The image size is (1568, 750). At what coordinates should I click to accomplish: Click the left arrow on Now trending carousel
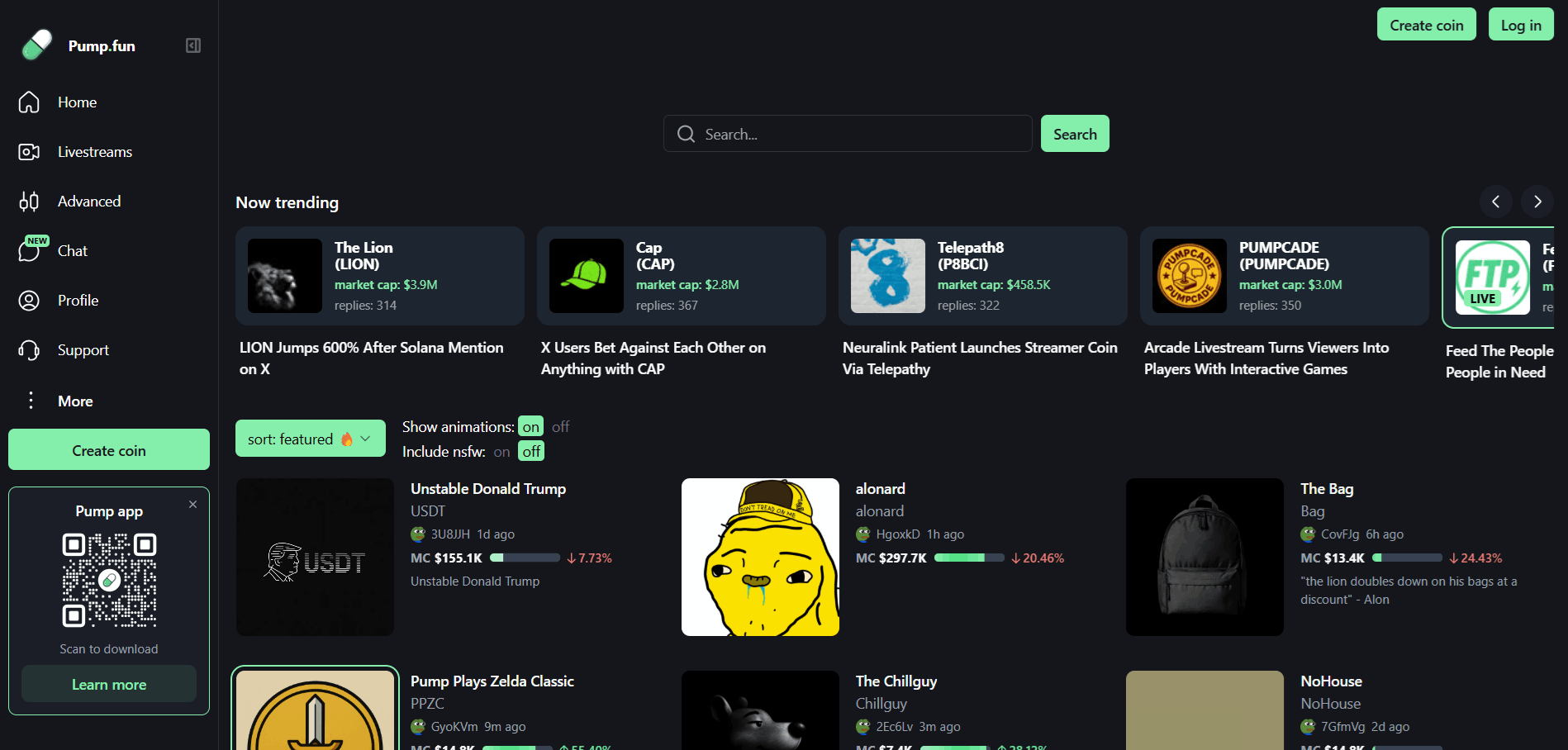(1495, 202)
